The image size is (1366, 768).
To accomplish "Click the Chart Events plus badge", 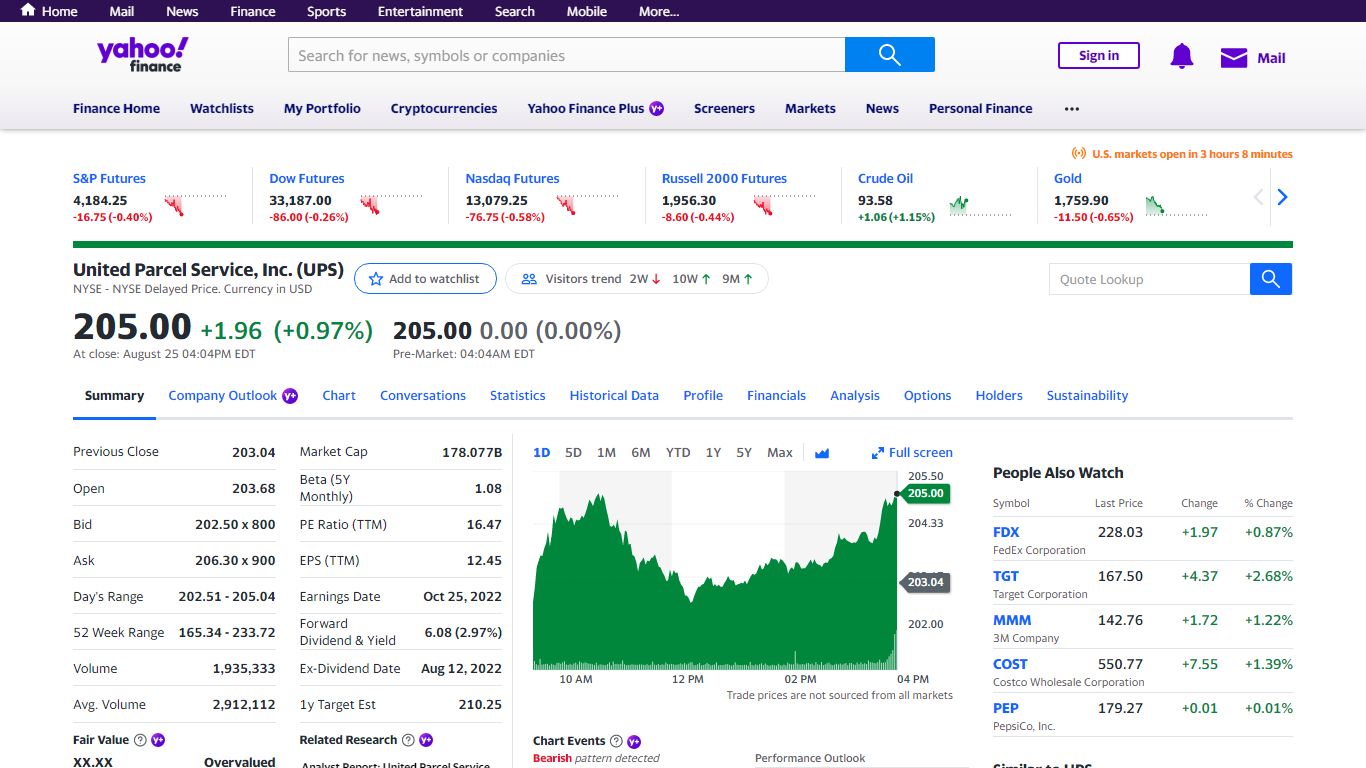I will click(x=633, y=741).
